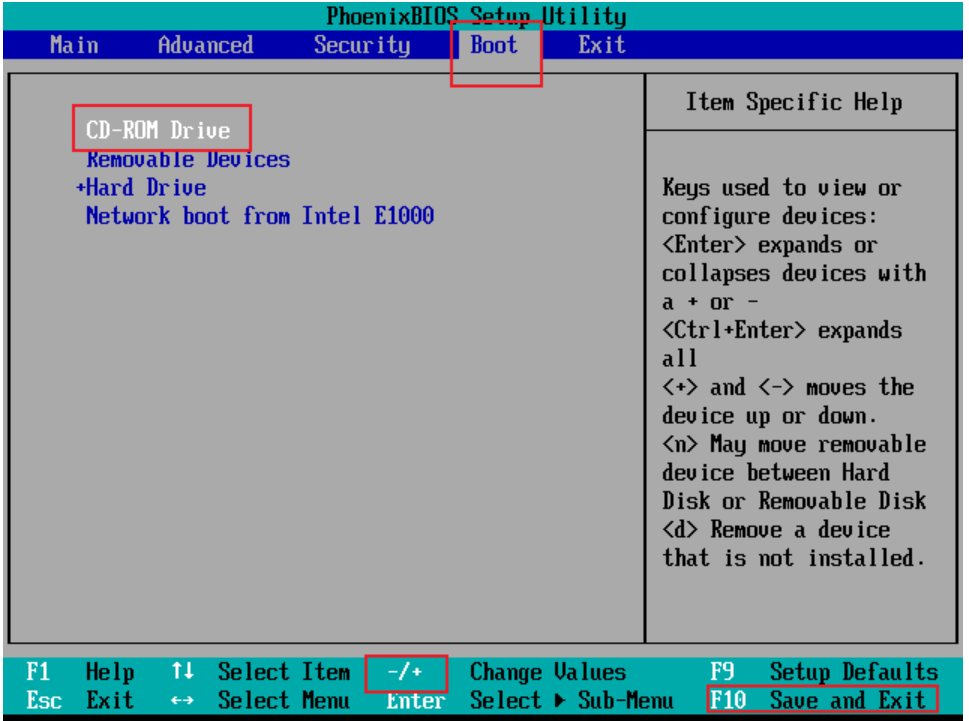Screen dimensions: 969x721
Task: Click the up-down arrows icon
Action: point(182,671)
